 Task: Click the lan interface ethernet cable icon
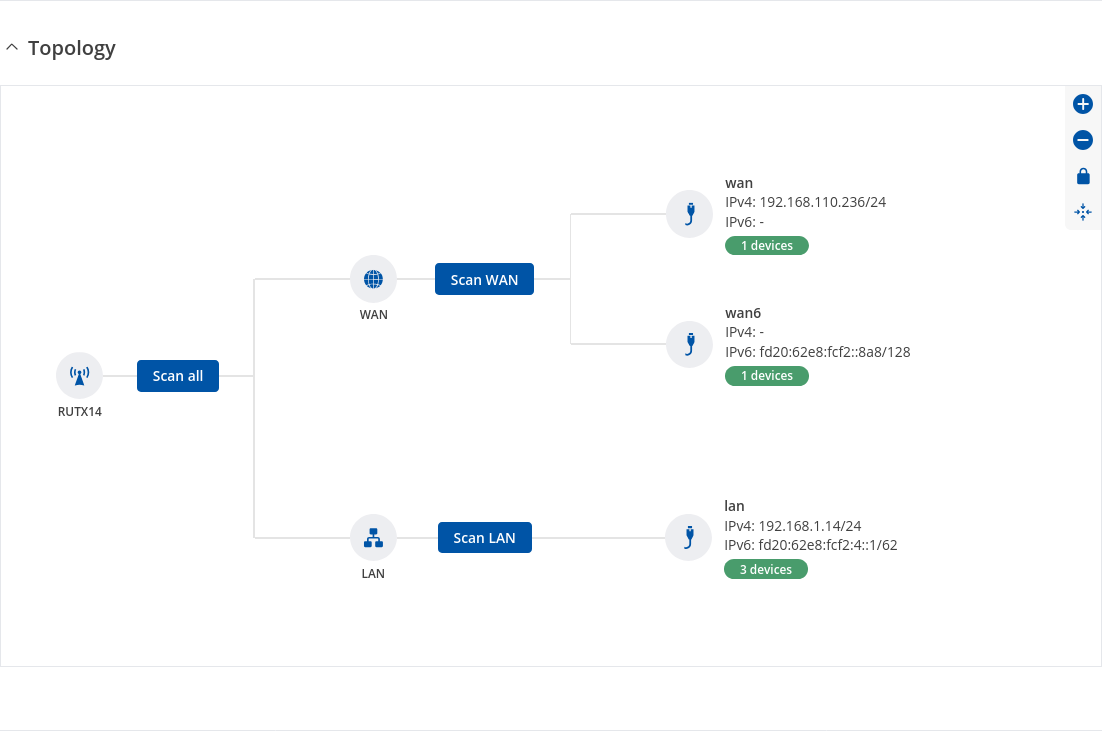[689, 538]
